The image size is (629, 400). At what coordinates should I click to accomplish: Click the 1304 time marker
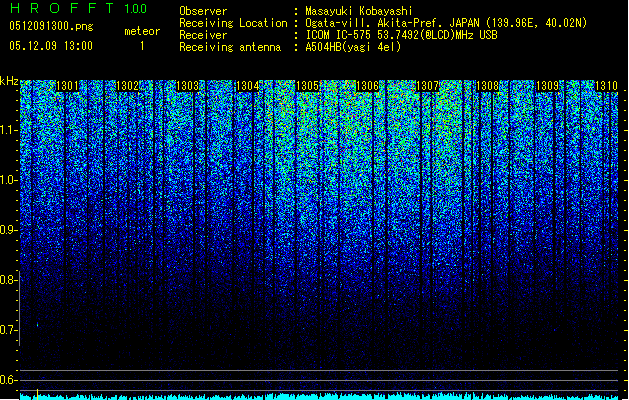click(x=248, y=86)
